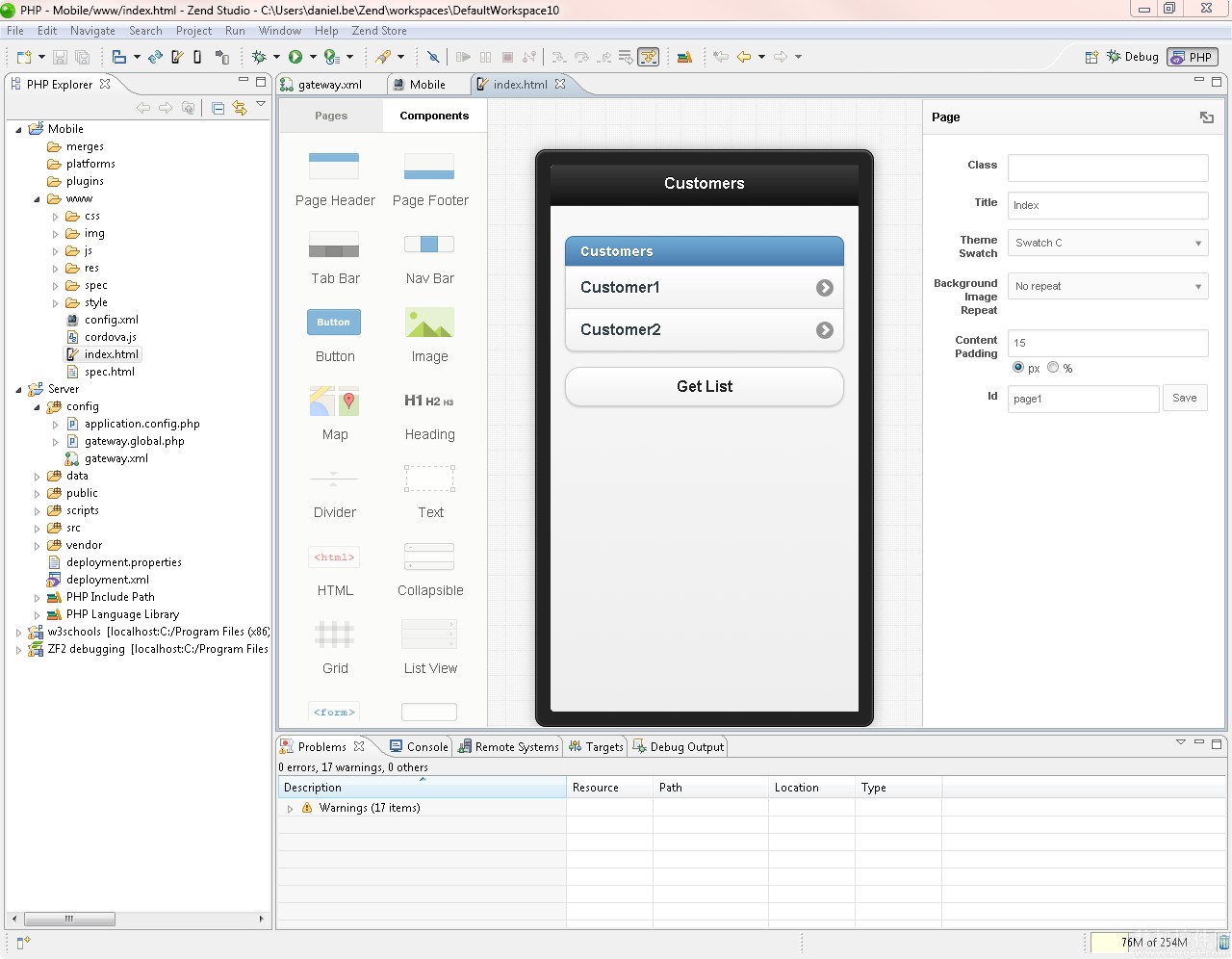1232x959 pixels.
Task: Pick the Text component
Action: click(429, 492)
